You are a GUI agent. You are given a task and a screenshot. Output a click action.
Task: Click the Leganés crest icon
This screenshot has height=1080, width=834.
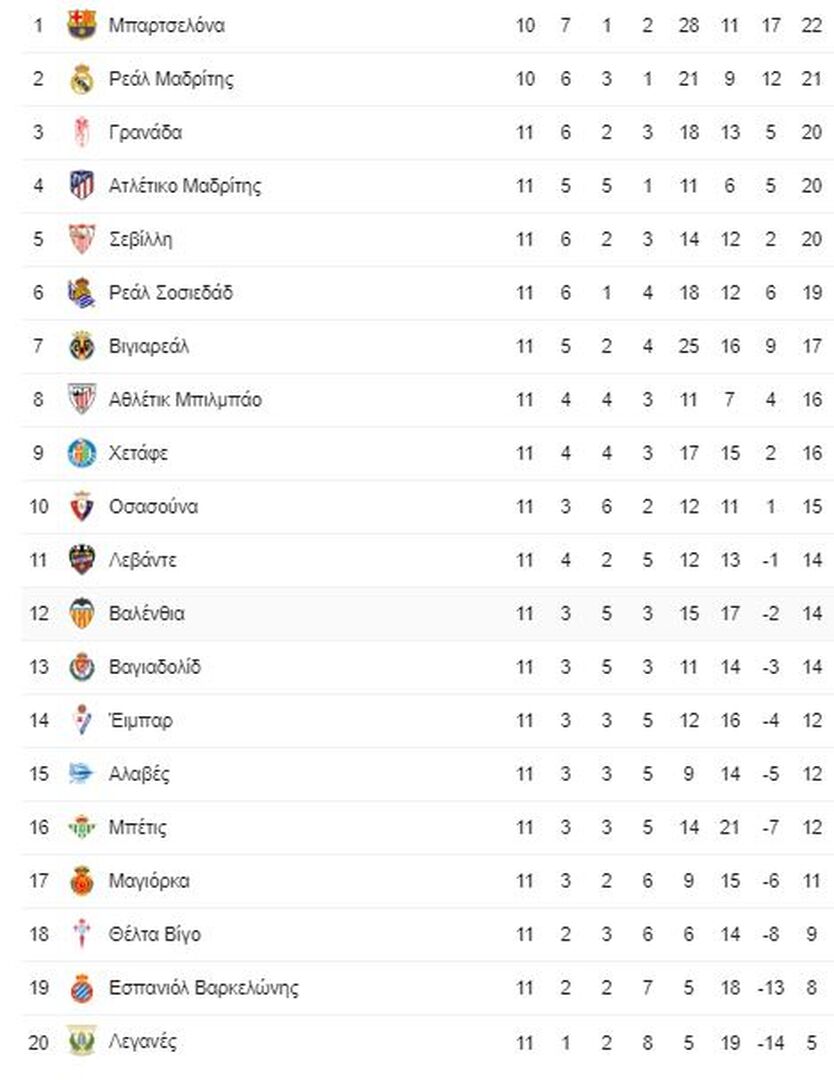coord(81,1041)
